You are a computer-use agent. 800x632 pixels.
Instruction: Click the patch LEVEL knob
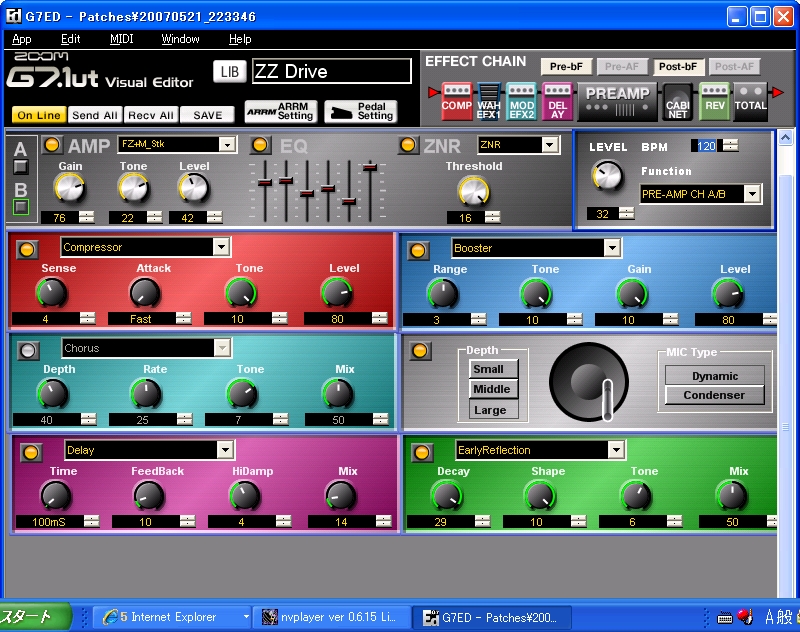pyautogui.click(x=607, y=175)
